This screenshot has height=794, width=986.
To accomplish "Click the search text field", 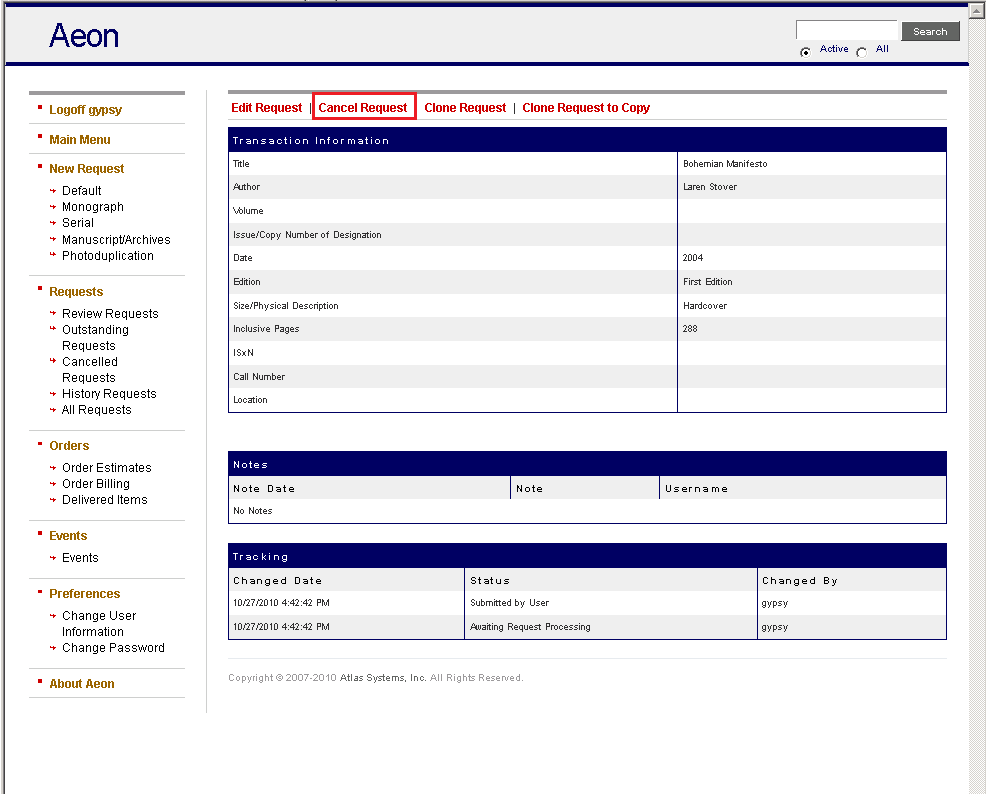I will (846, 31).
